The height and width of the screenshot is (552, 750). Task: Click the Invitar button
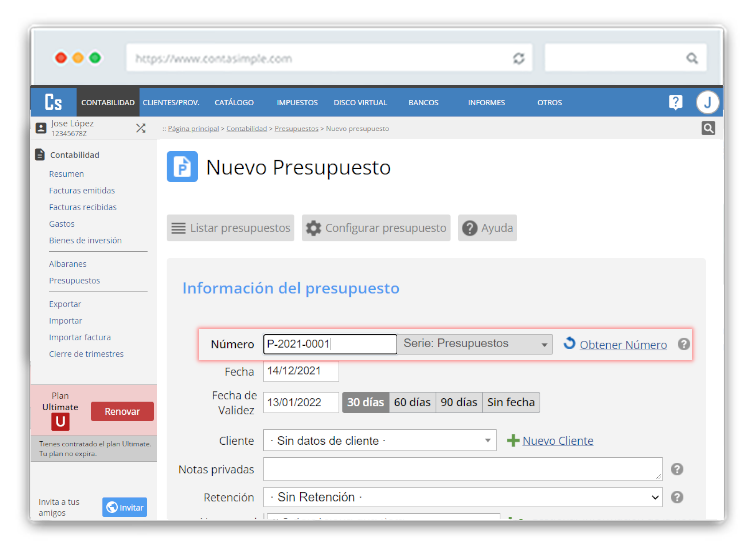(124, 508)
